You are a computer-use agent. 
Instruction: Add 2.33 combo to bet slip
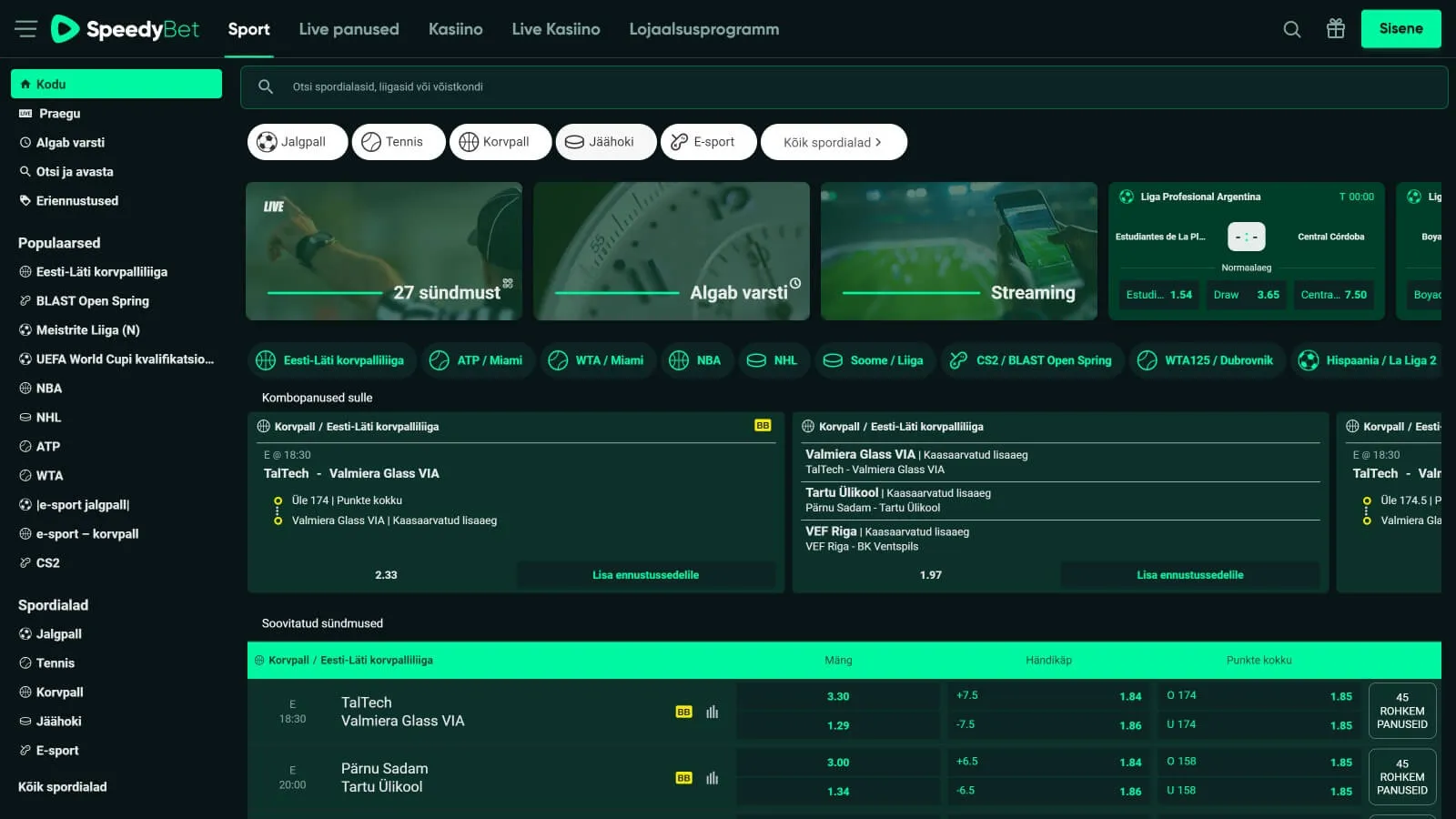click(645, 575)
